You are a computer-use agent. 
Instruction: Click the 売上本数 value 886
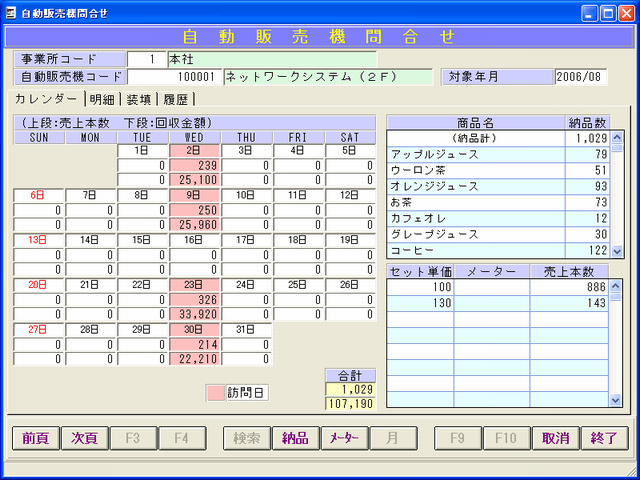click(569, 287)
